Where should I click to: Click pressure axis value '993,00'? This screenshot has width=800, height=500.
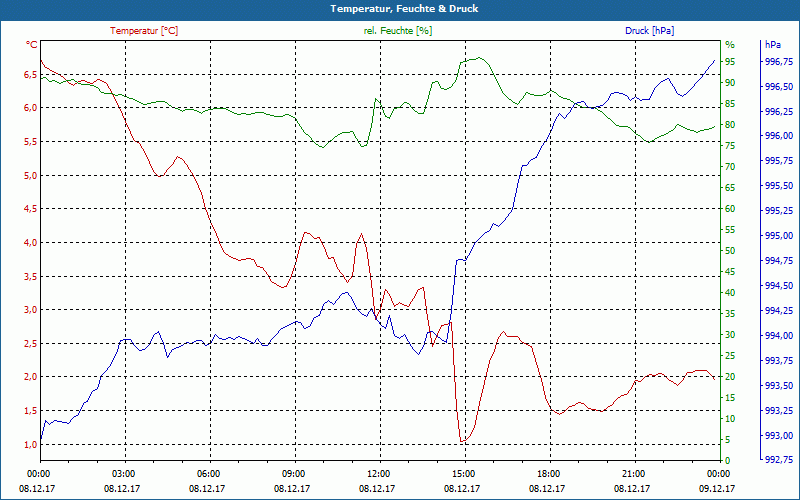click(x=779, y=436)
